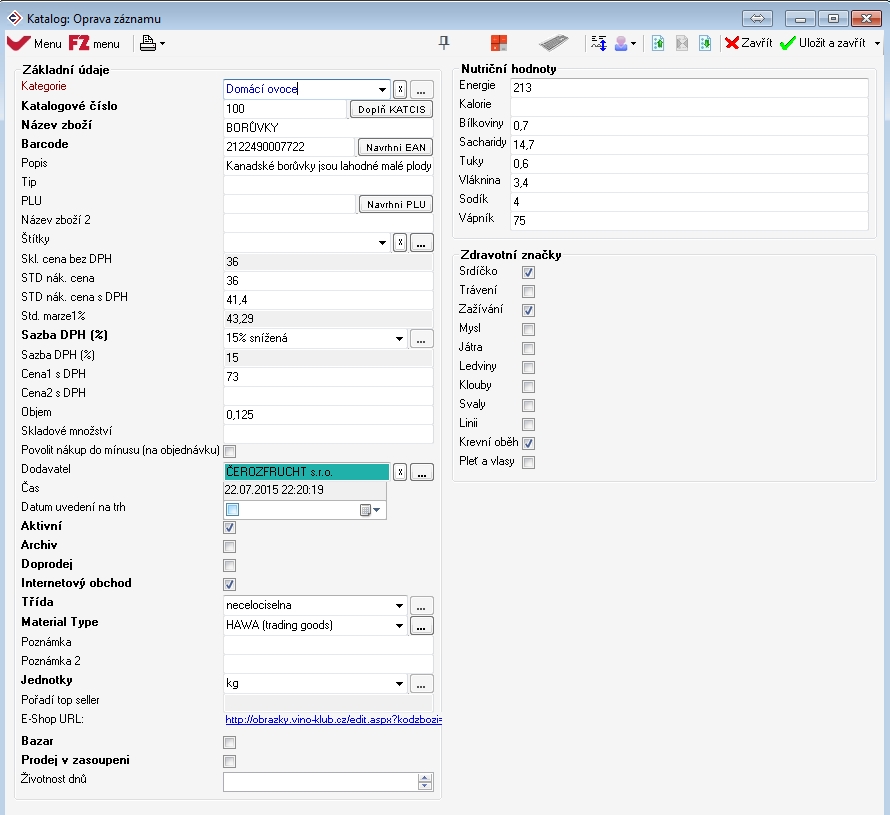Open the Štítky browse (...) button
This screenshot has width=890, height=815.
(421, 242)
